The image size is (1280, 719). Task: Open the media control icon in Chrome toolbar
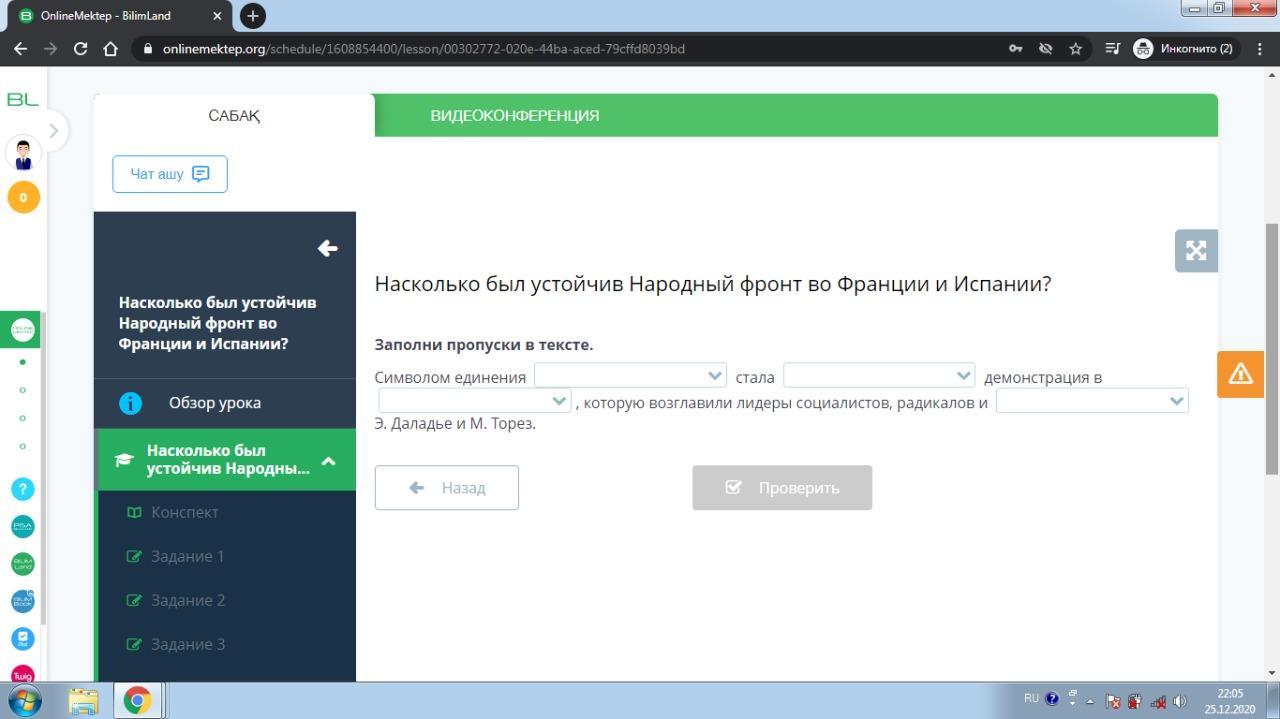coord(1112,48)
